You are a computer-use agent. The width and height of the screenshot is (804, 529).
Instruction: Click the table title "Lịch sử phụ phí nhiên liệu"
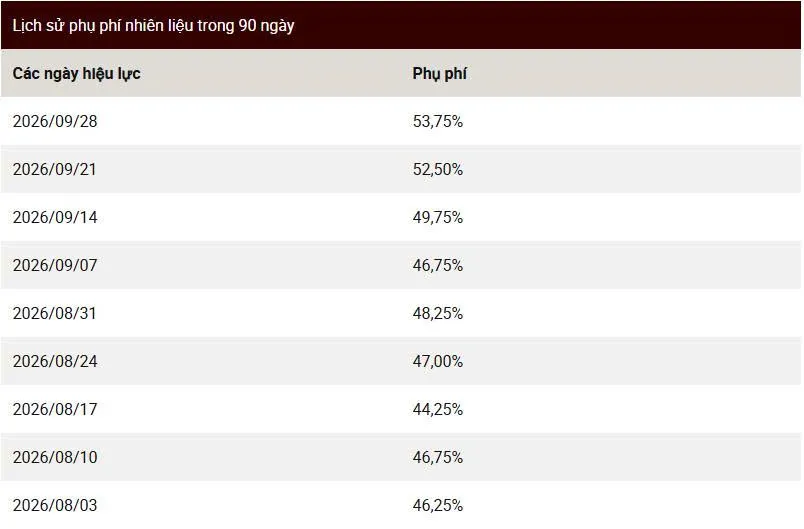[x=103, y=26]
